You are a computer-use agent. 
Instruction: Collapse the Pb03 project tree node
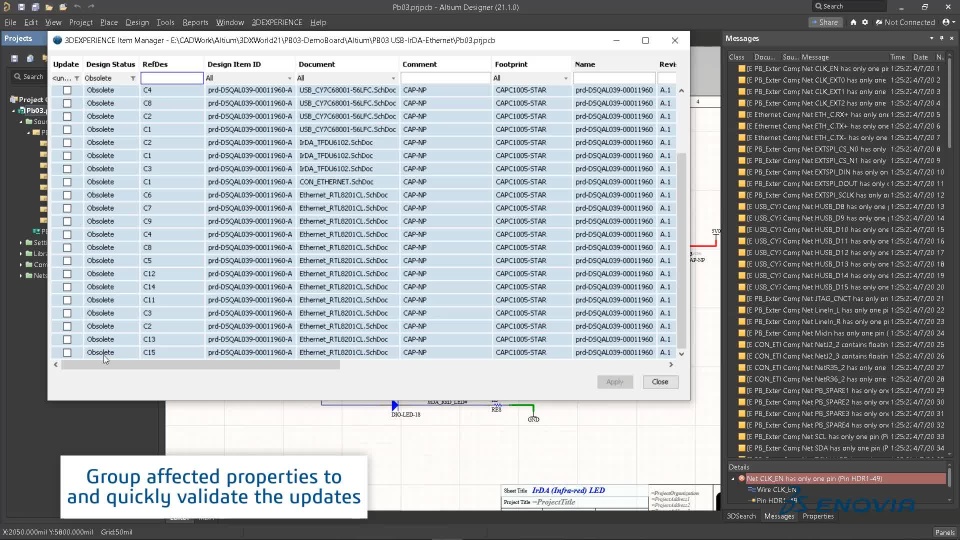click(x=13, y=111)
